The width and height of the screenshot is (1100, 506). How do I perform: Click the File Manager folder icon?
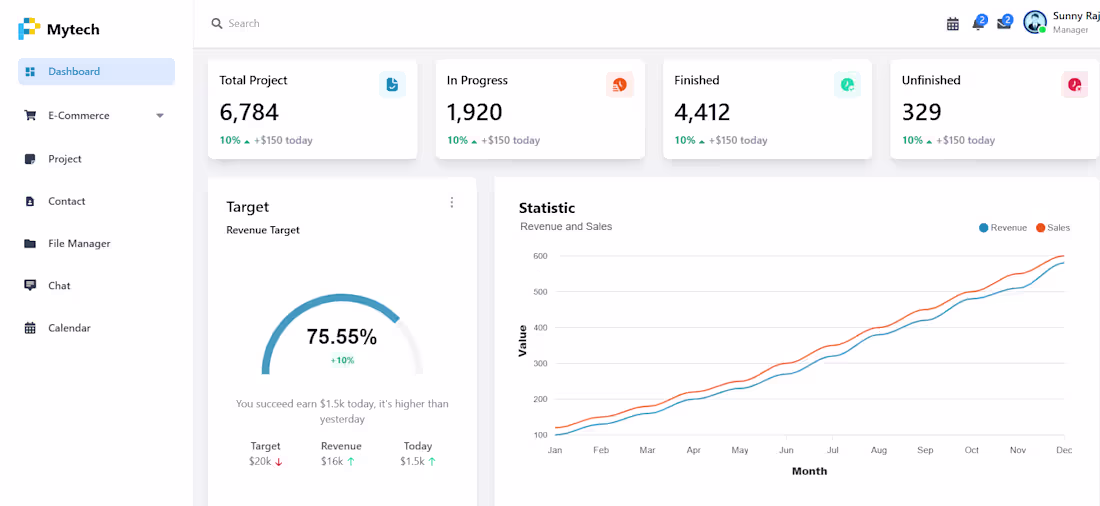pyautogui.click(x=29, y=244)
